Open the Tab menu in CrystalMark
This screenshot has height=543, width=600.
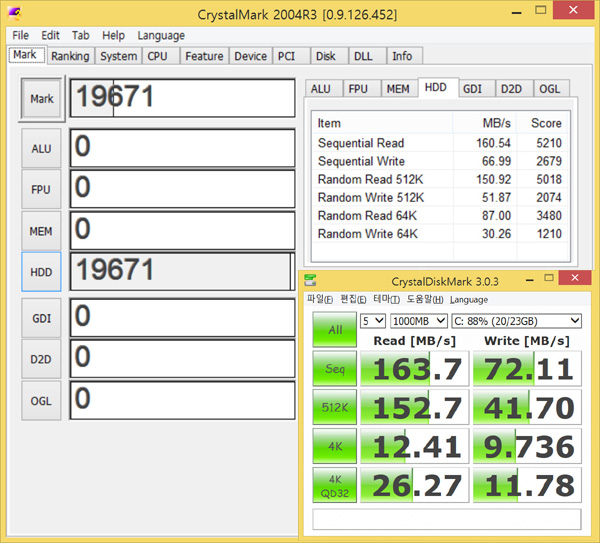[x=81, y=35]
